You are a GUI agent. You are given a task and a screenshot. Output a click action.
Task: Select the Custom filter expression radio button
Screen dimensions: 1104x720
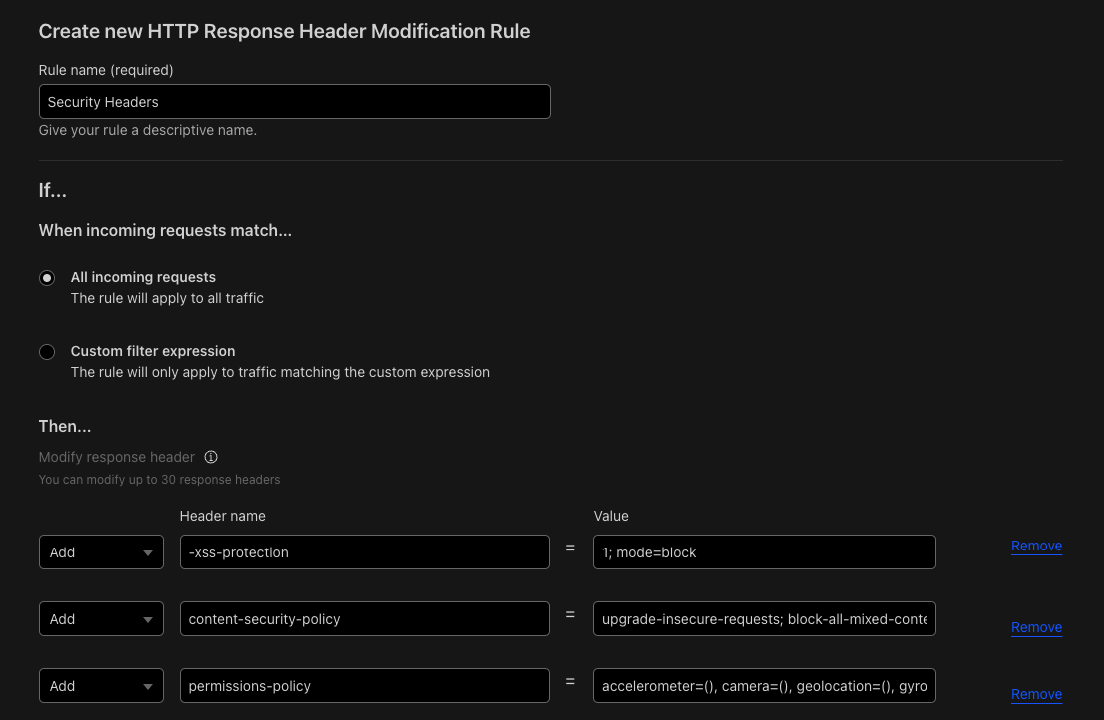(47, 352)
